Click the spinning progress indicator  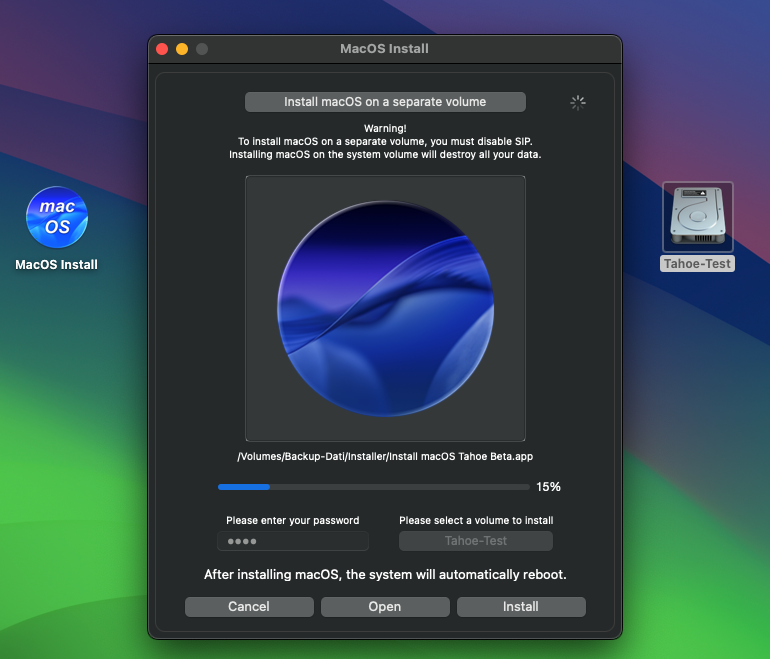[578, 103]
